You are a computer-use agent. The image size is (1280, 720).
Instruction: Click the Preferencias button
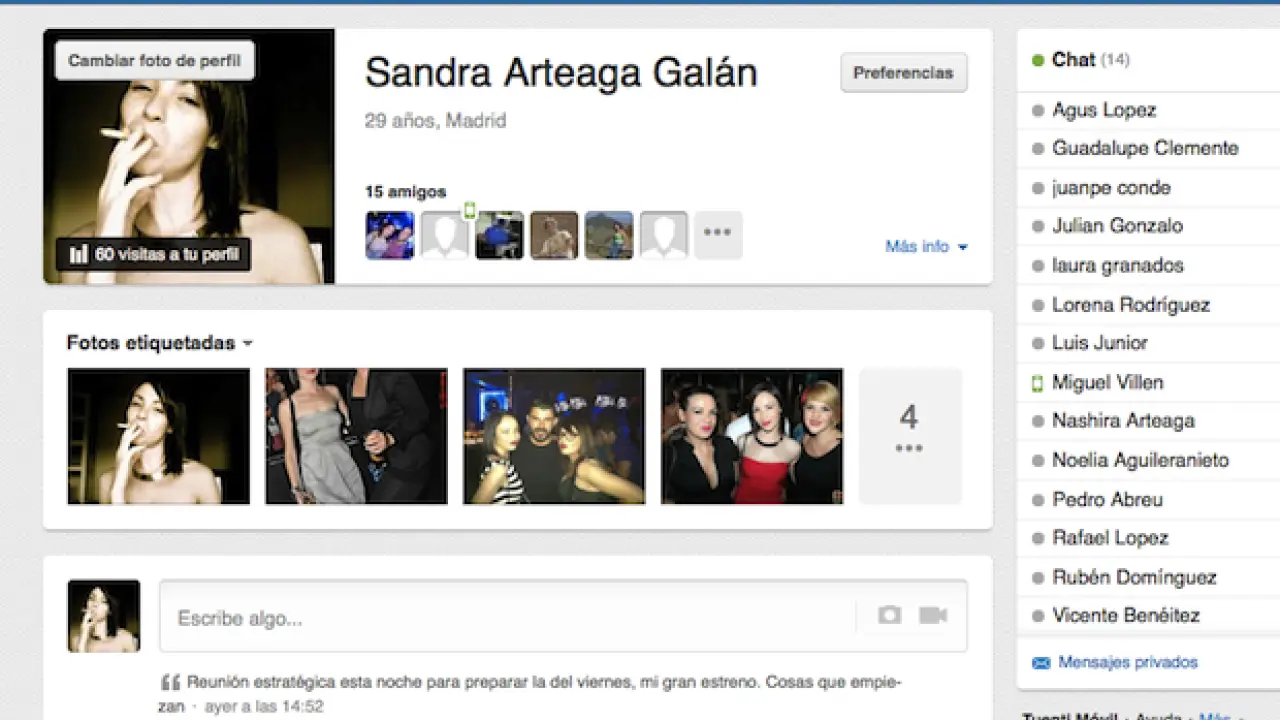coord(903,73)
